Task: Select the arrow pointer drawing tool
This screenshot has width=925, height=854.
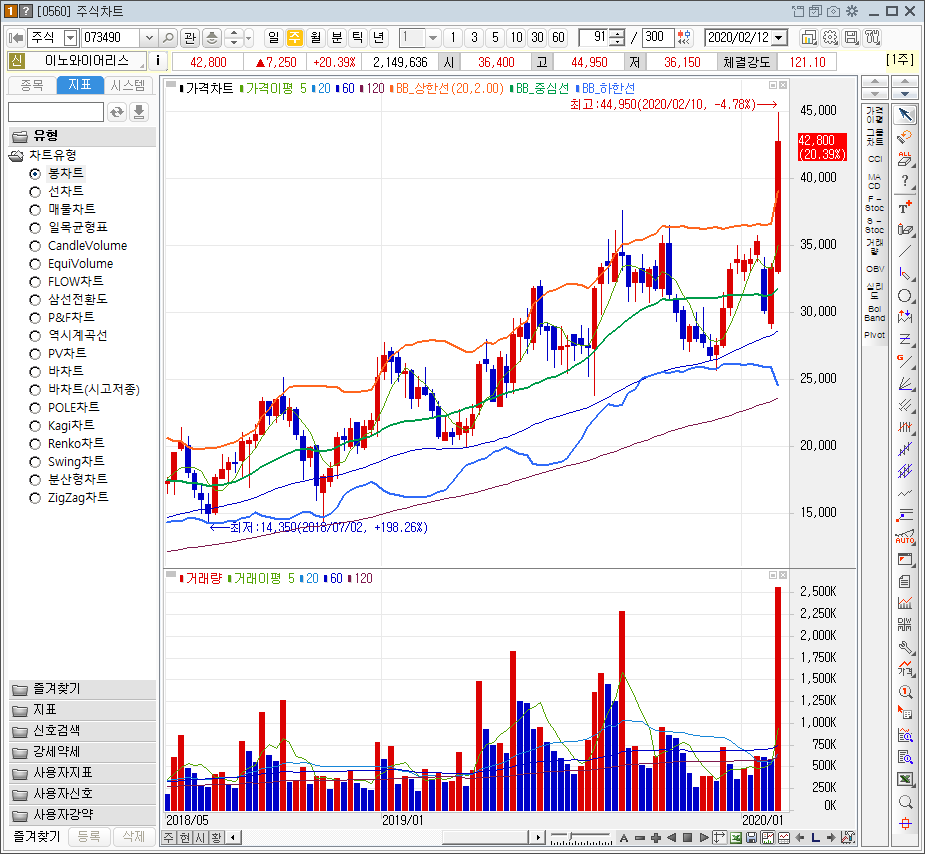Action: (905, 114)
